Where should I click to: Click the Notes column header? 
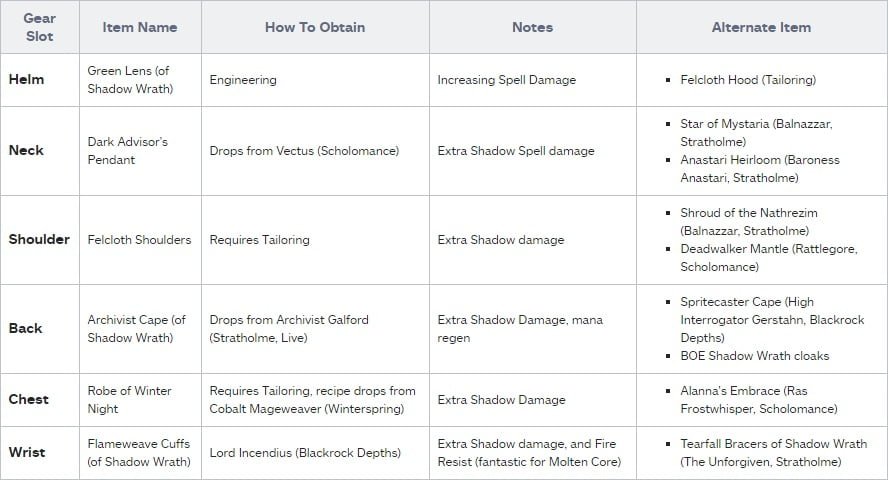tap(532, 27)
